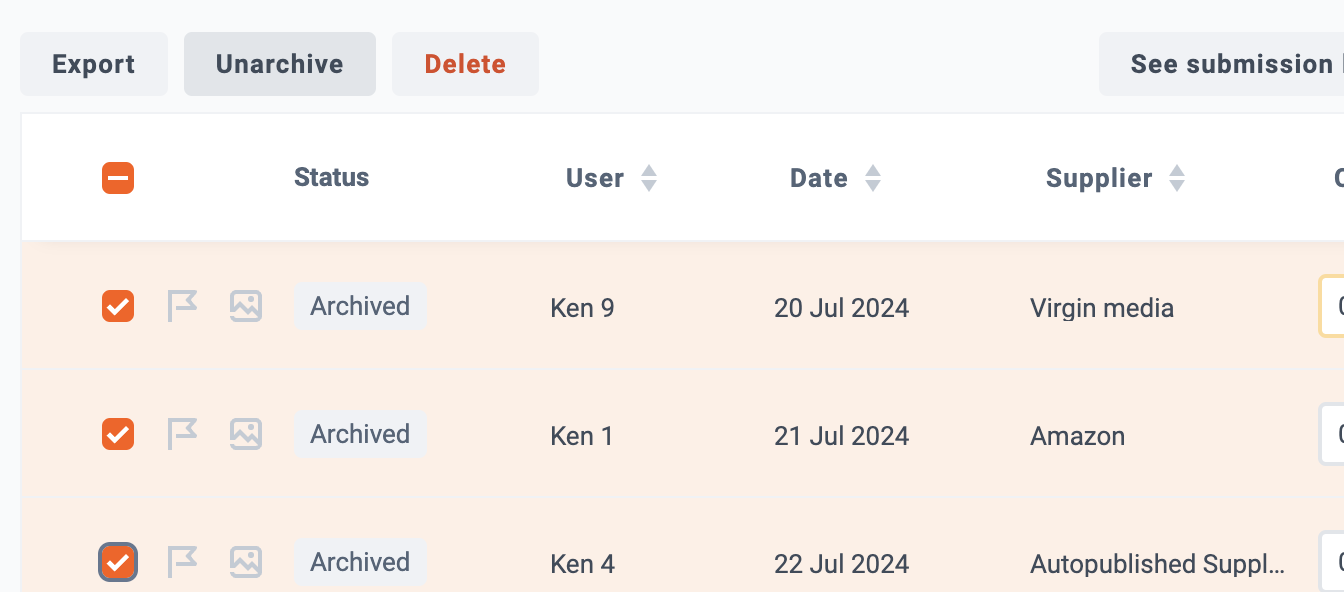
Task: Click the Archived badge on Ken 9 row
Action: tap(360, 306)
